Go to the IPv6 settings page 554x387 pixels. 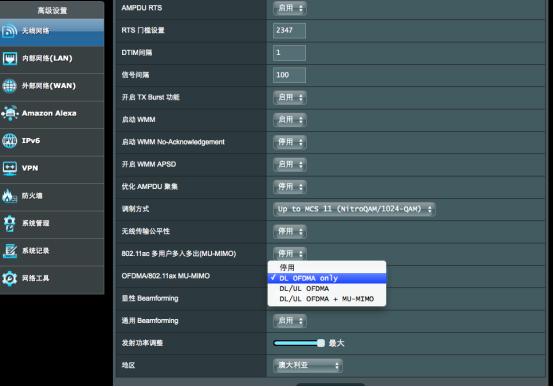click(52, 141)
